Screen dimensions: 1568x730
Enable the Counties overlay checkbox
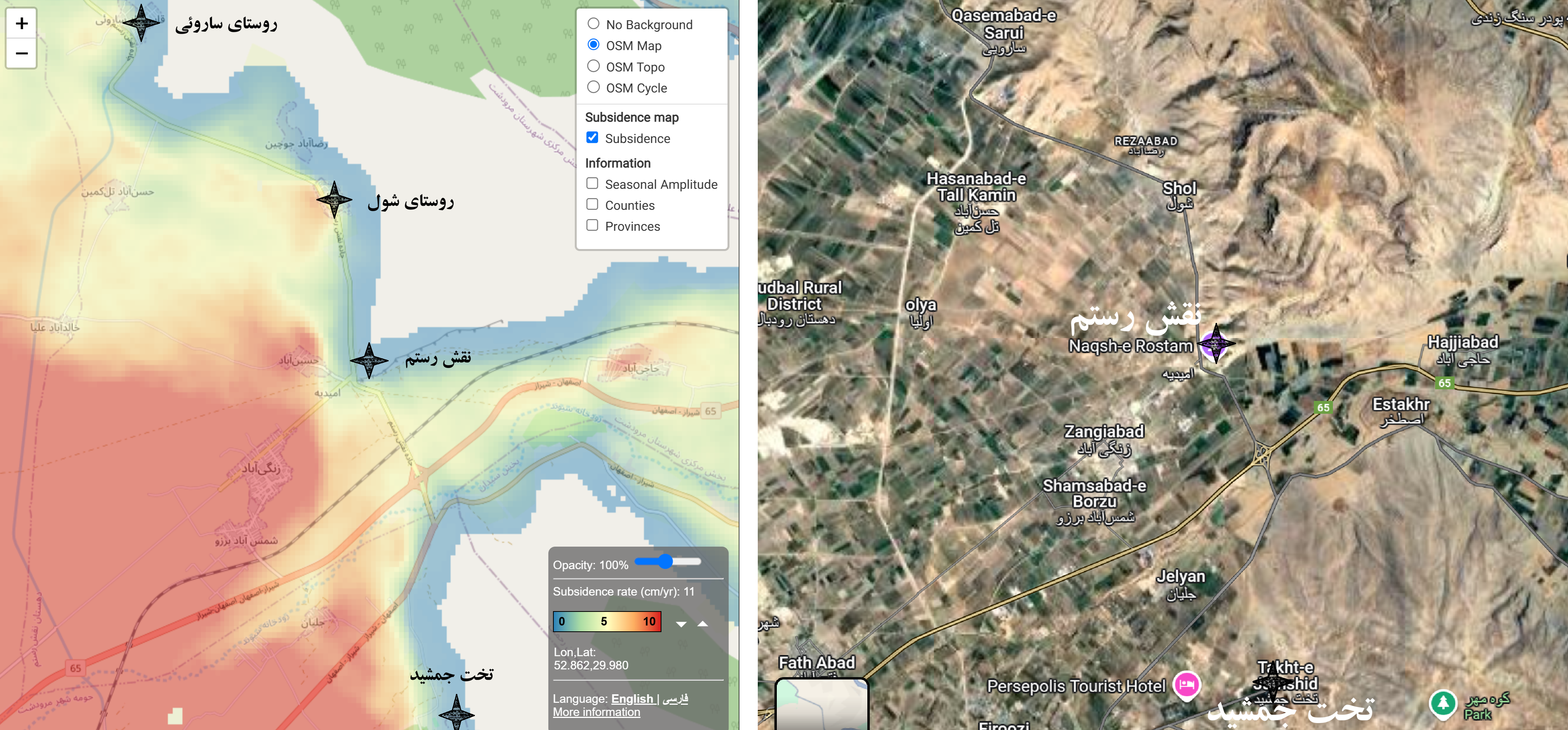(592, 204)
